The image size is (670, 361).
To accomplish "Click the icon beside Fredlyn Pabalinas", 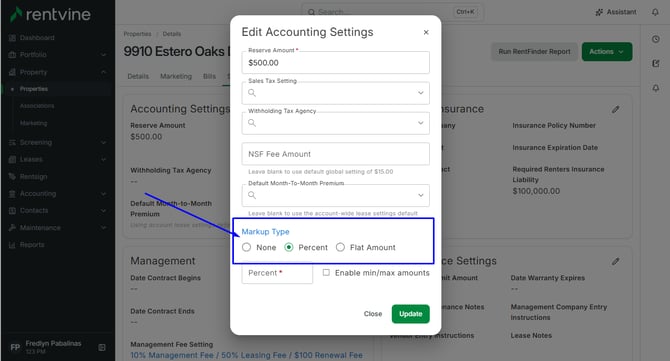I will [102, 347].
